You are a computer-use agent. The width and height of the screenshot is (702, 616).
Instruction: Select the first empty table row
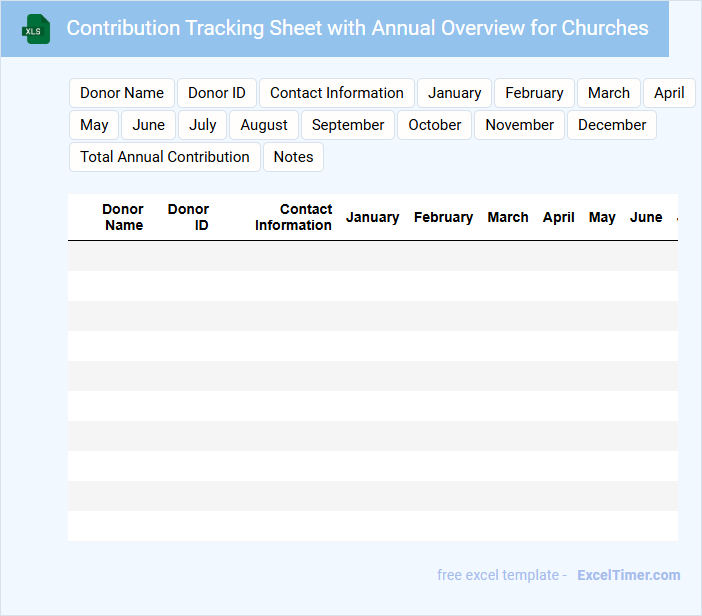[x=372, y=256]
